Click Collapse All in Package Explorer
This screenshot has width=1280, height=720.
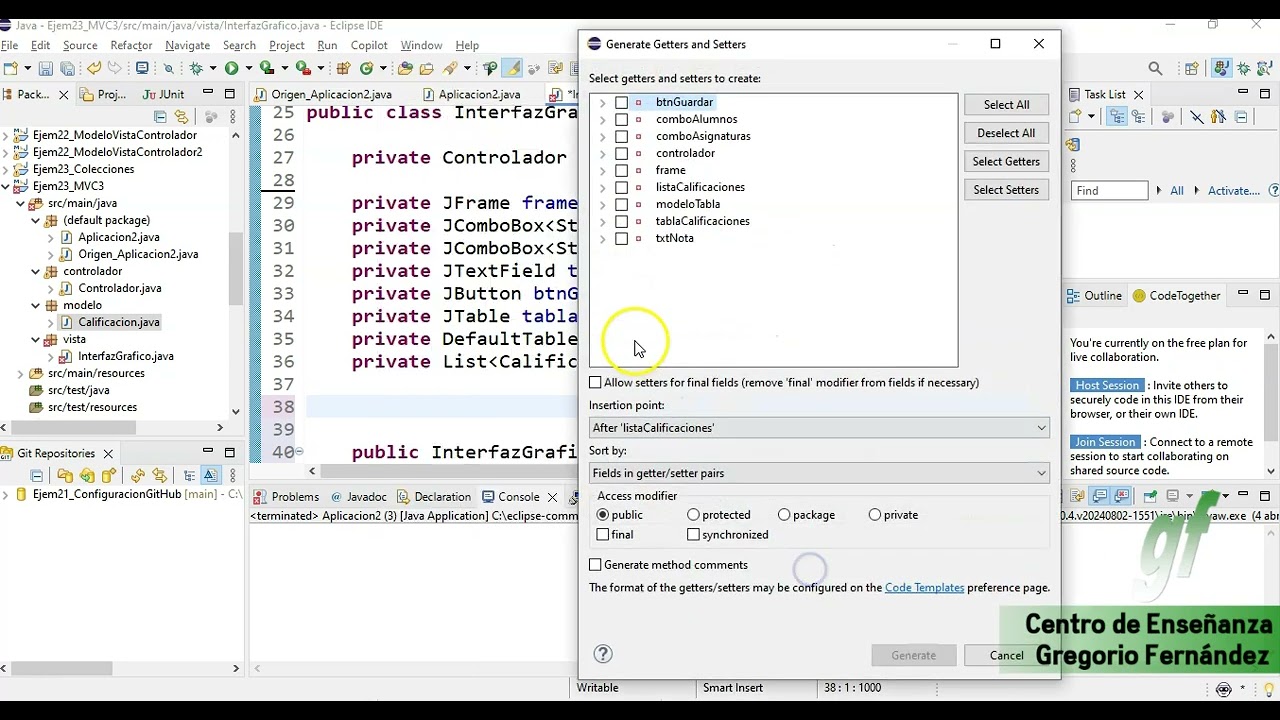pyautogui.click(x=160, y=117)
